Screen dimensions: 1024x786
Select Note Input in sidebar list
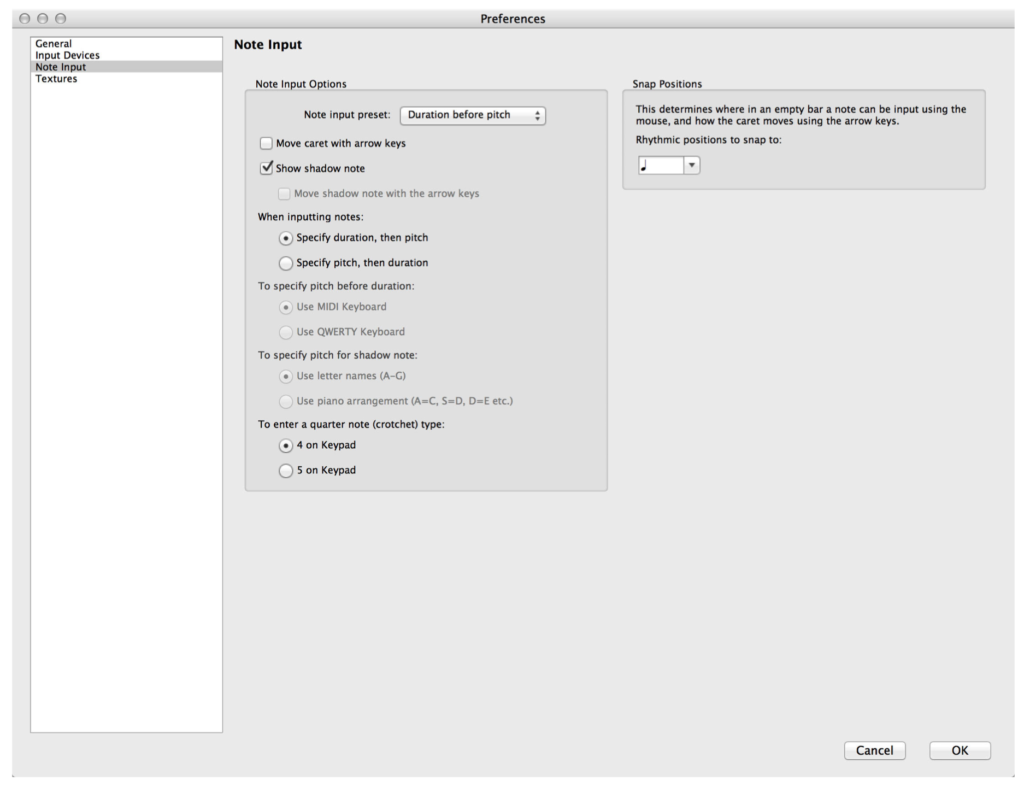tap(60, 67)
